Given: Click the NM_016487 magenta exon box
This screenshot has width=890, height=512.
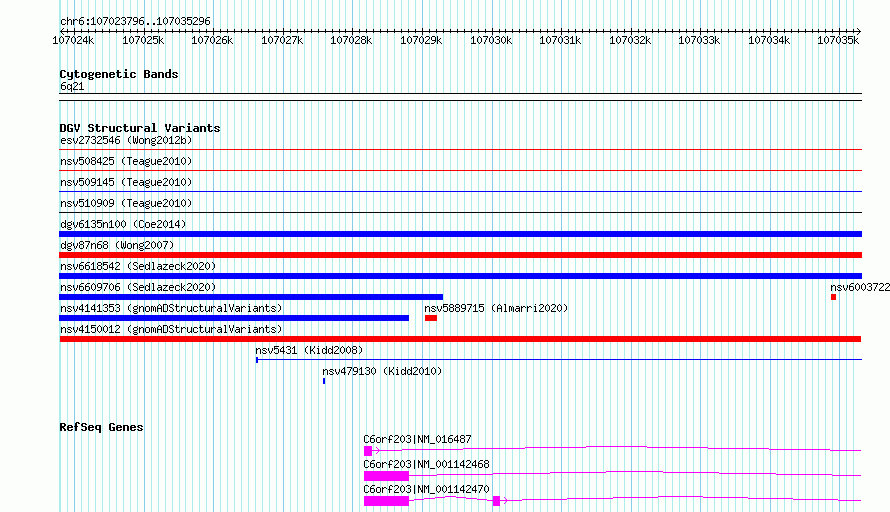Looking at the screenshot, I should coord(368,451).
